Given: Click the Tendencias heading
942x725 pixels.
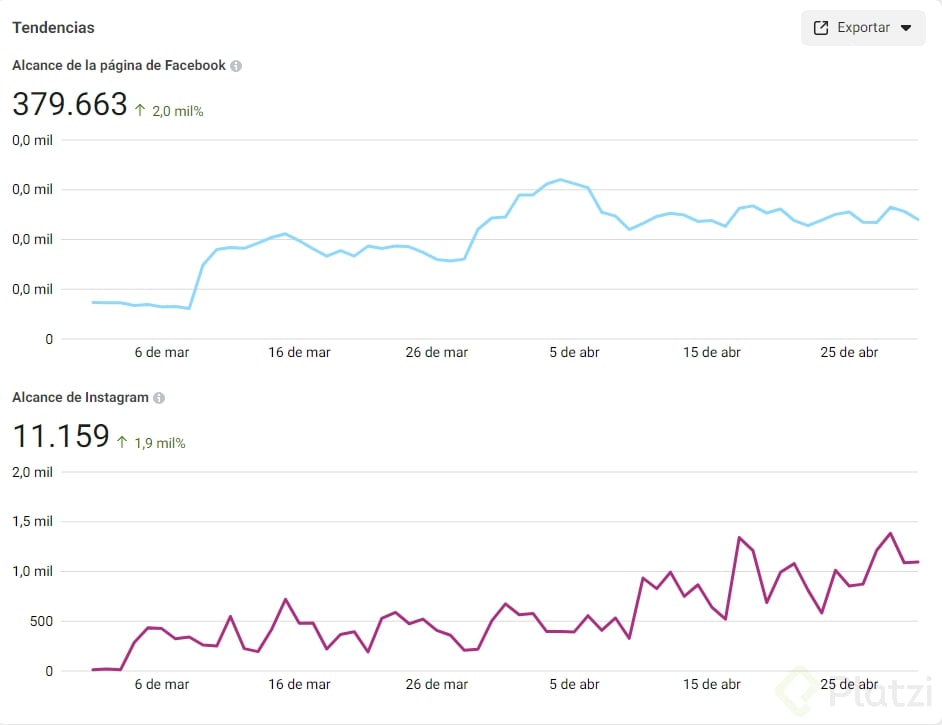Looking at the screenshot, I should tap(53, 28).
